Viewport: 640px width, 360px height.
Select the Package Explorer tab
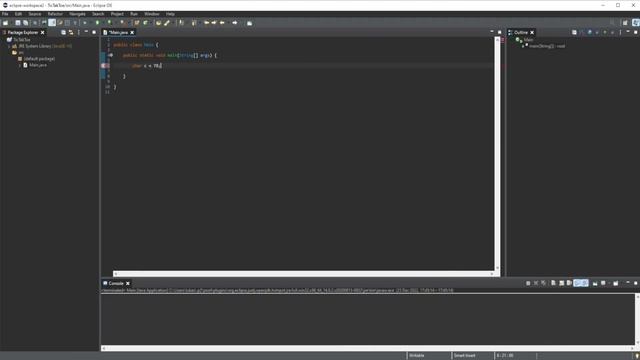coord(23,32)
